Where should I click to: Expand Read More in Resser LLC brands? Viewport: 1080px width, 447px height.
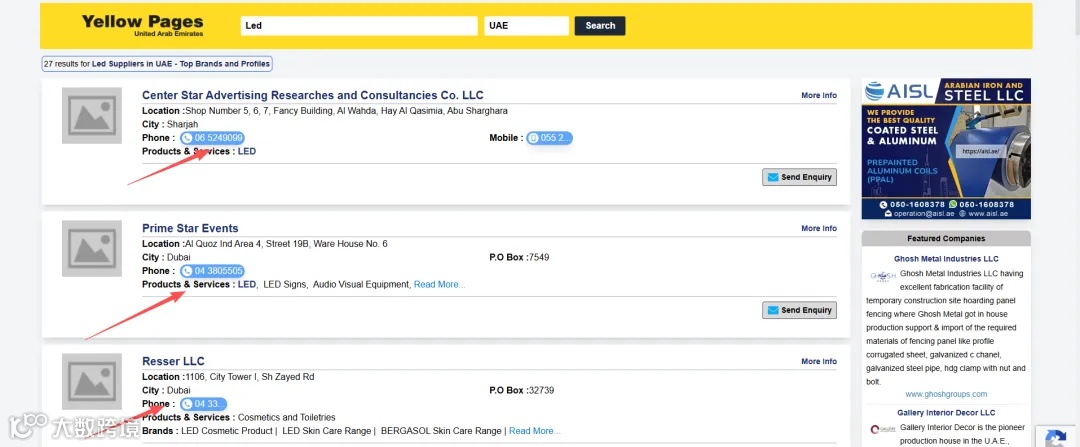point(534,431)
